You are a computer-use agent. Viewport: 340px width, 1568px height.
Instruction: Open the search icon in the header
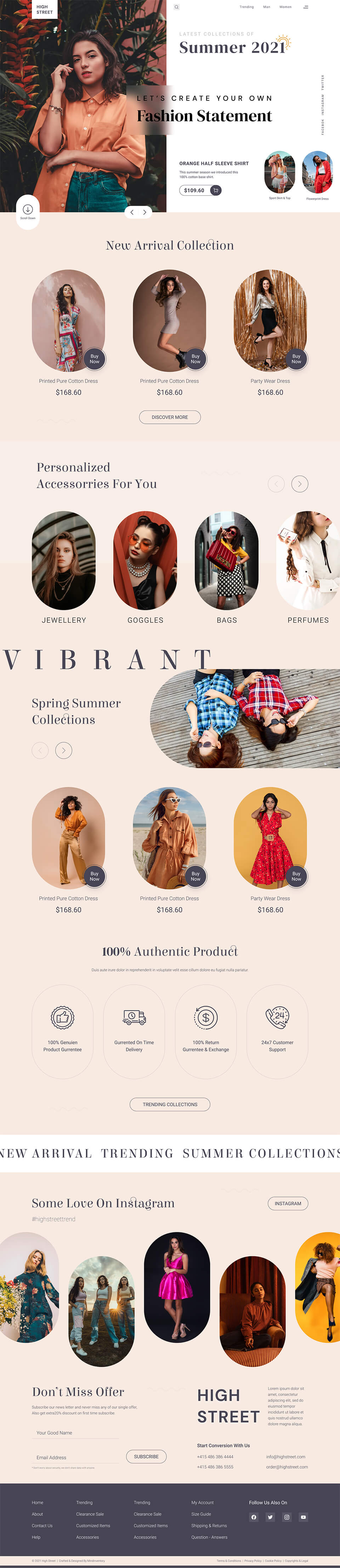tap(177, 7)
